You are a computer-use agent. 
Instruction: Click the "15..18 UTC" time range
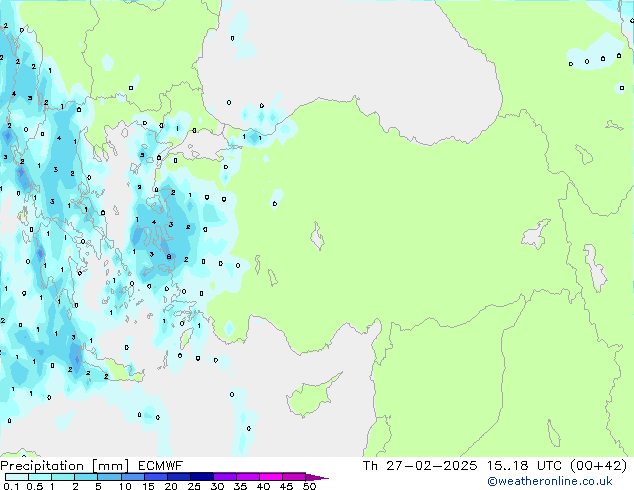tap(524, 466)
